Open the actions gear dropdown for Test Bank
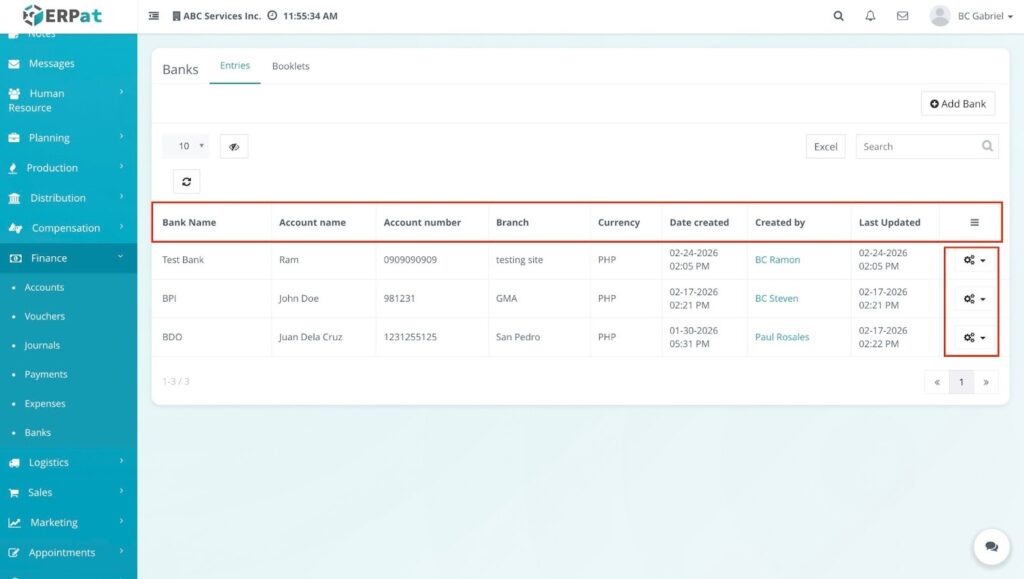The width and height of the screenshot is (1024, 579). (x=974, y=260)
